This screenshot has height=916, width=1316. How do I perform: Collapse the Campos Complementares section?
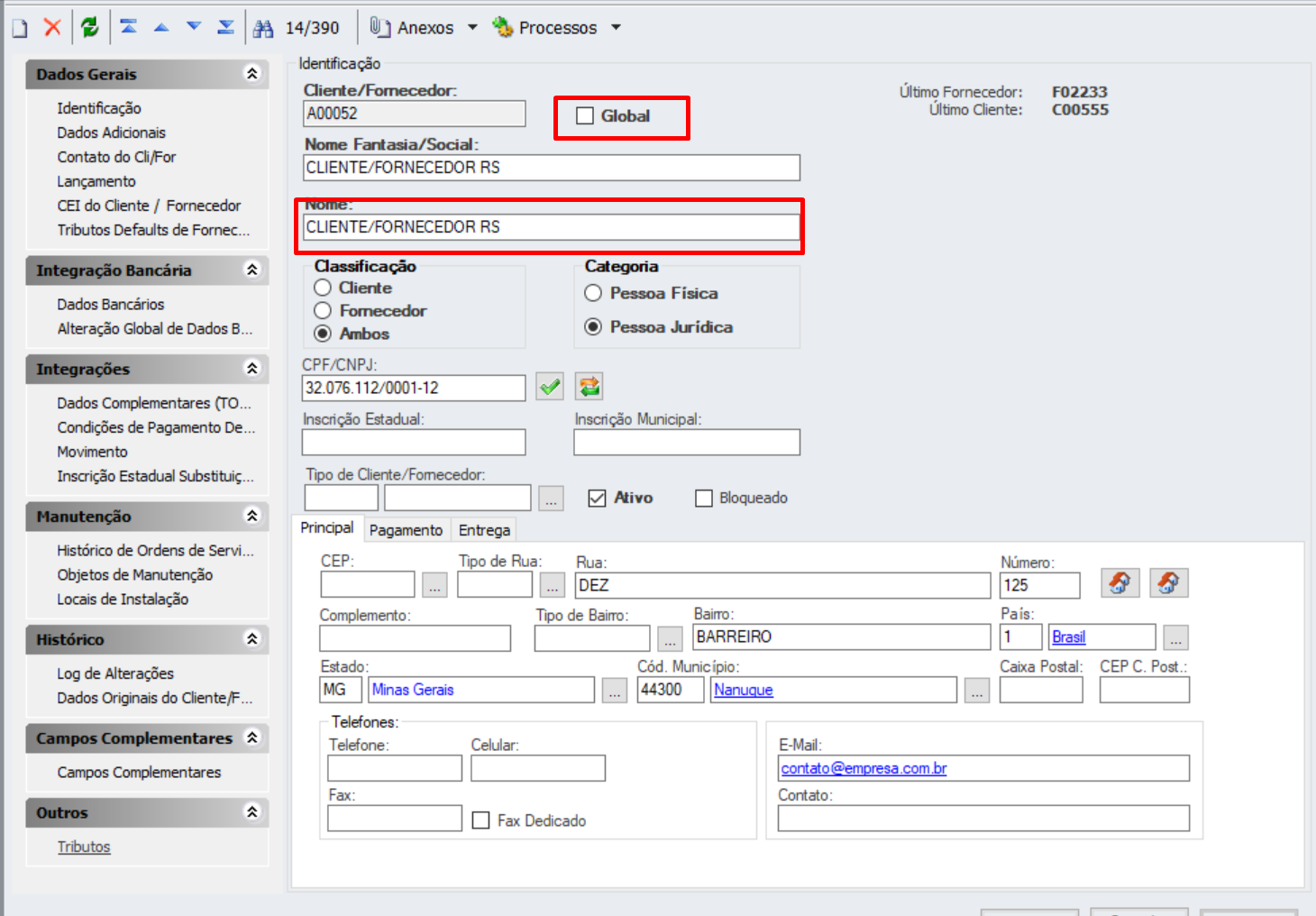252,737
